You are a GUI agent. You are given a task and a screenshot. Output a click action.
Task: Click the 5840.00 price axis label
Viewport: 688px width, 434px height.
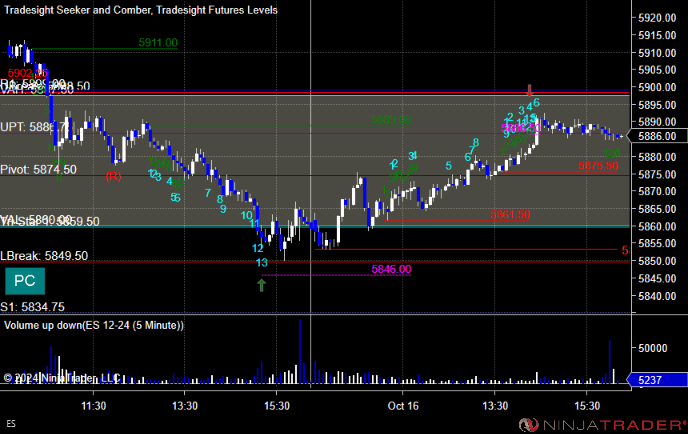657,296
